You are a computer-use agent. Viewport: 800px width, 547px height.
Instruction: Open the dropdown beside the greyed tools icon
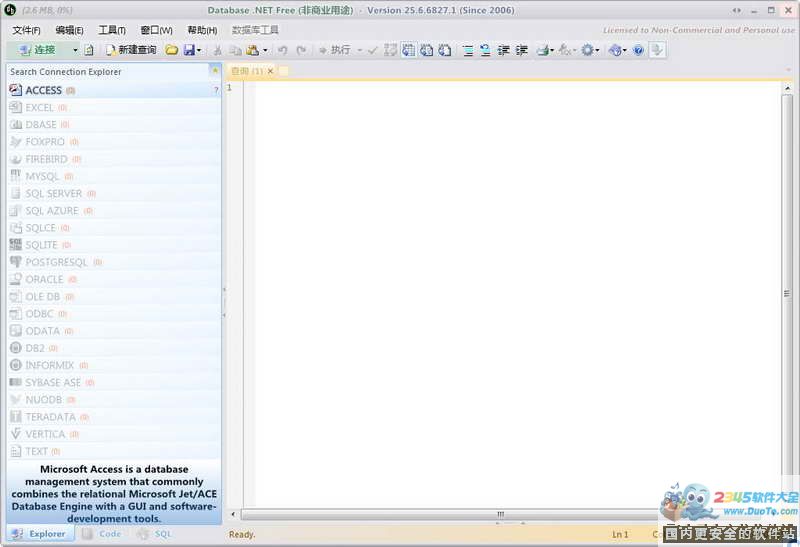point(574,50)
